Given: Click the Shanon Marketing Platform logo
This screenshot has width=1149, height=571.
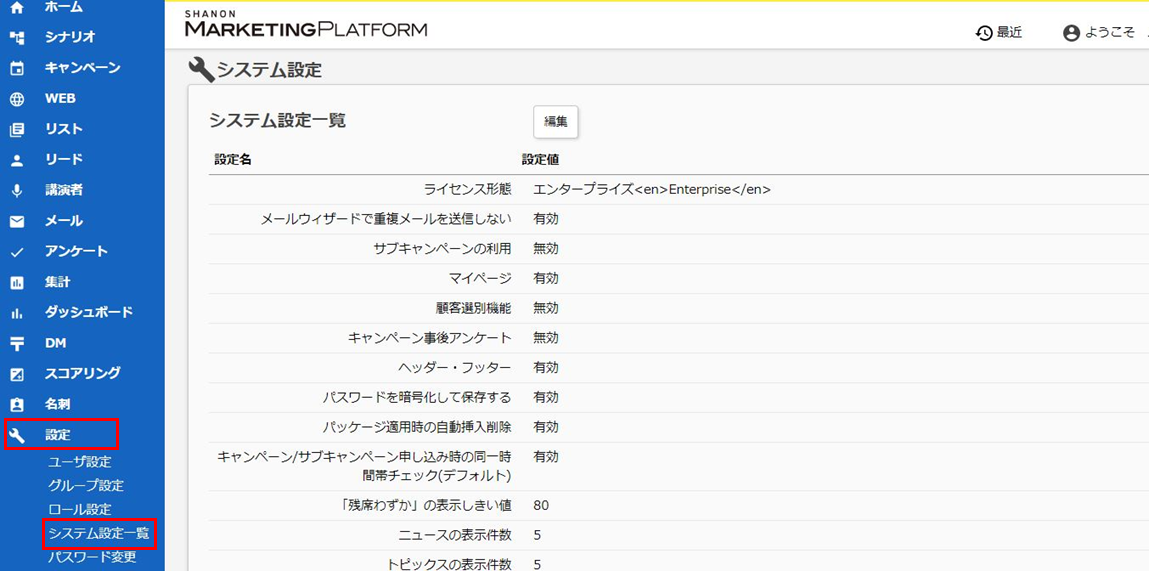Looking at the screenshot, I should 305,25.
